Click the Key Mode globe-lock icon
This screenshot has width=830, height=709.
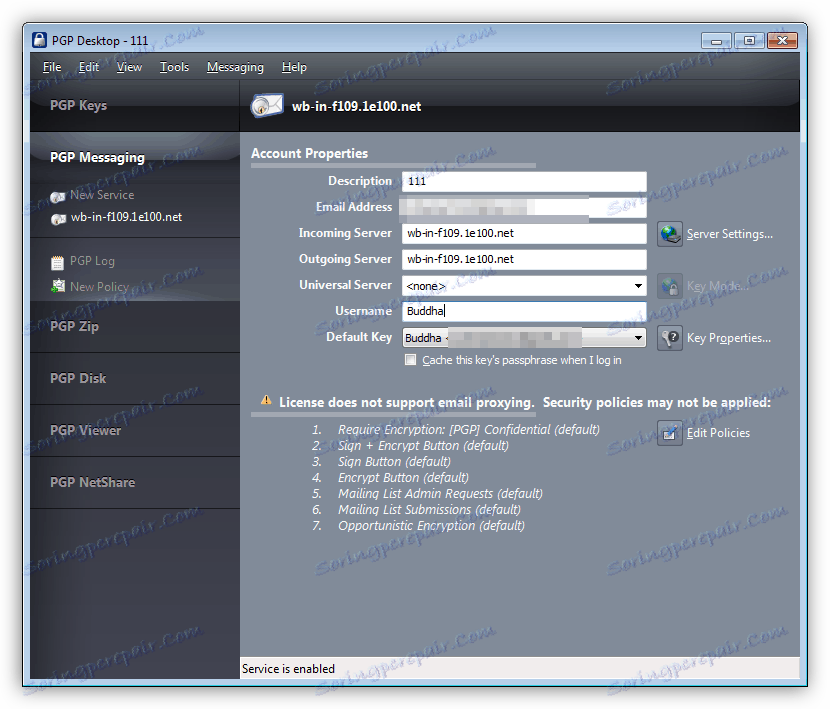[x=670, y=286]
